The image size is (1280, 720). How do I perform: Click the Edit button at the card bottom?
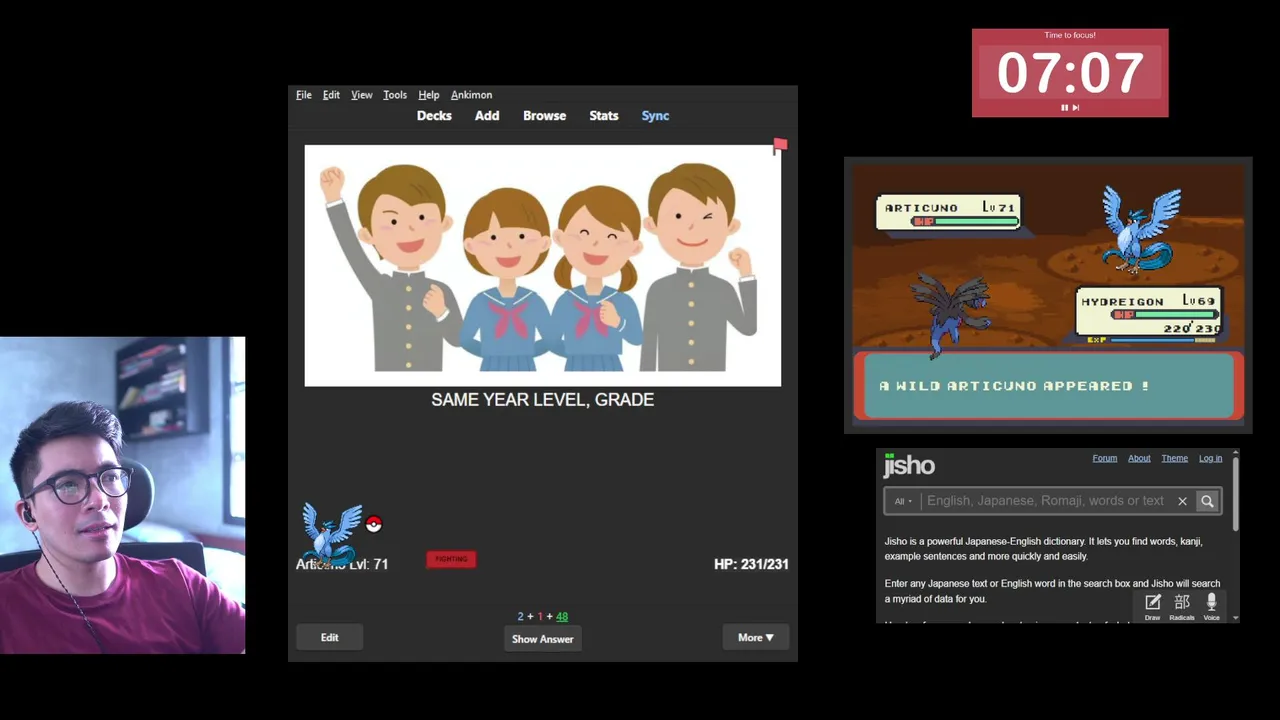[329, 637]
